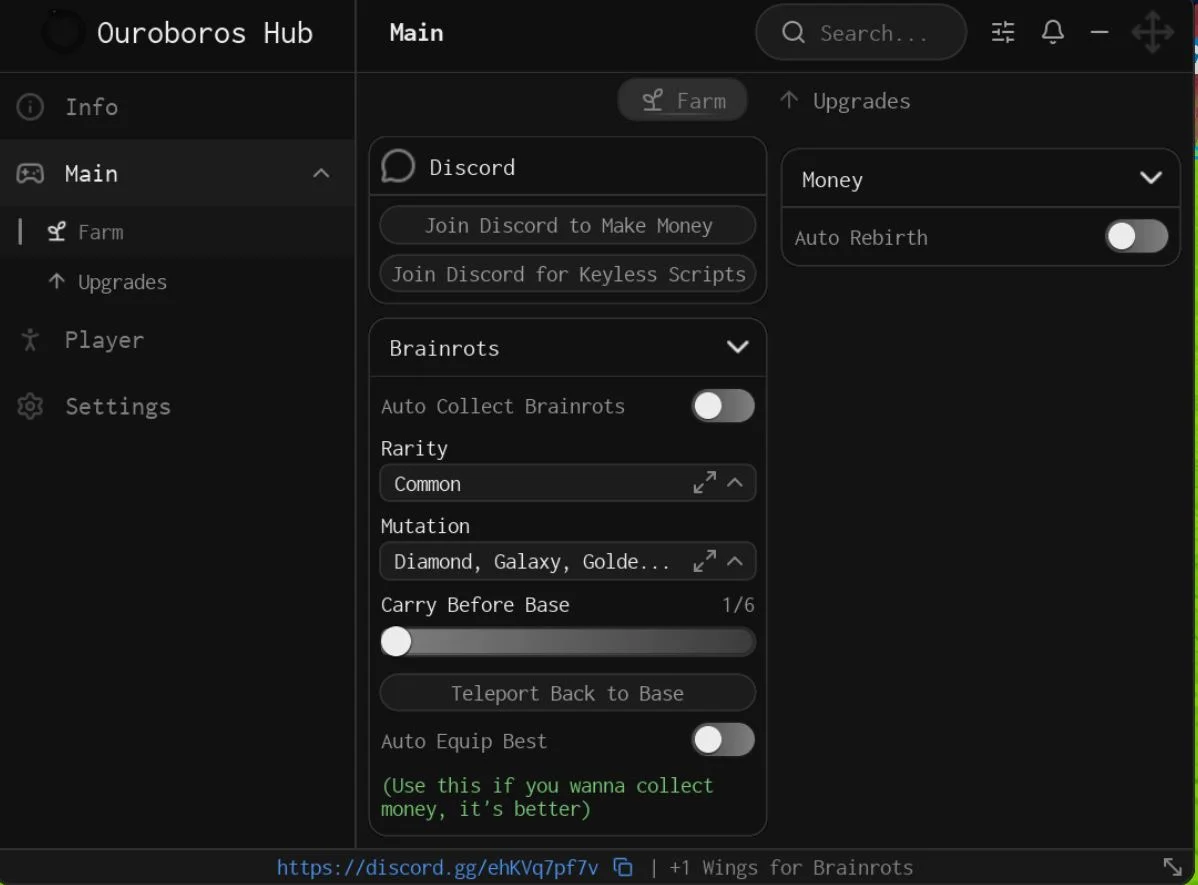Viewport: 1198px width, 885px height.
Task: Click the 1/6 Carry Before Base value
Action: tap(738, 605)
